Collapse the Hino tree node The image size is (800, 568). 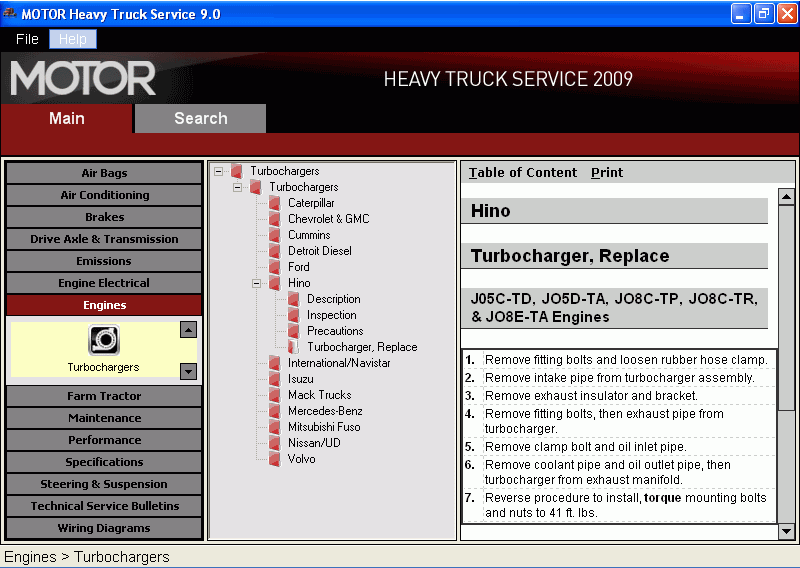tap(257, 283)
